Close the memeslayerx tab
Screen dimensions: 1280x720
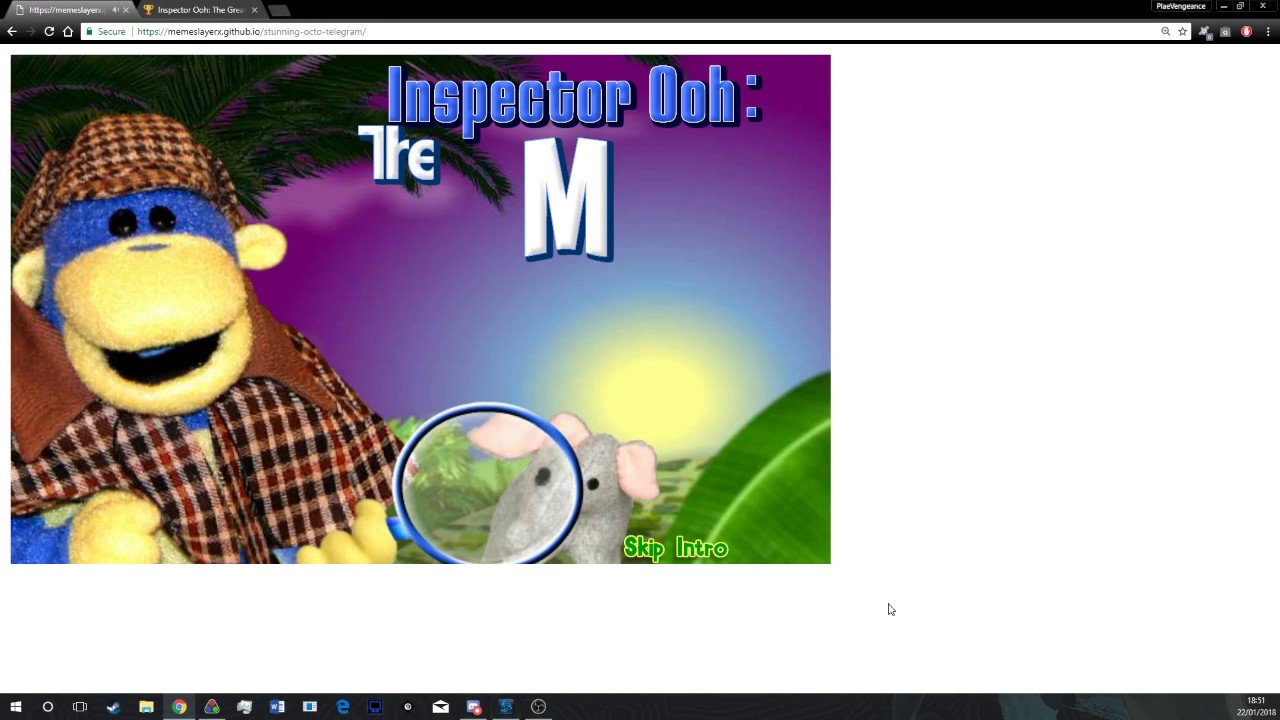(126, 10)
